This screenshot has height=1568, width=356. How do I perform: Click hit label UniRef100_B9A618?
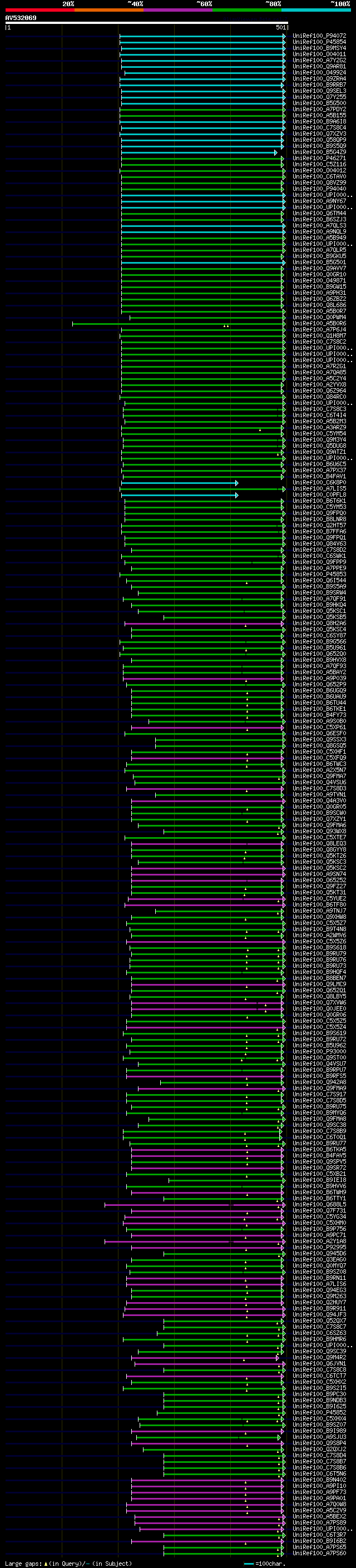coord(319,121)
